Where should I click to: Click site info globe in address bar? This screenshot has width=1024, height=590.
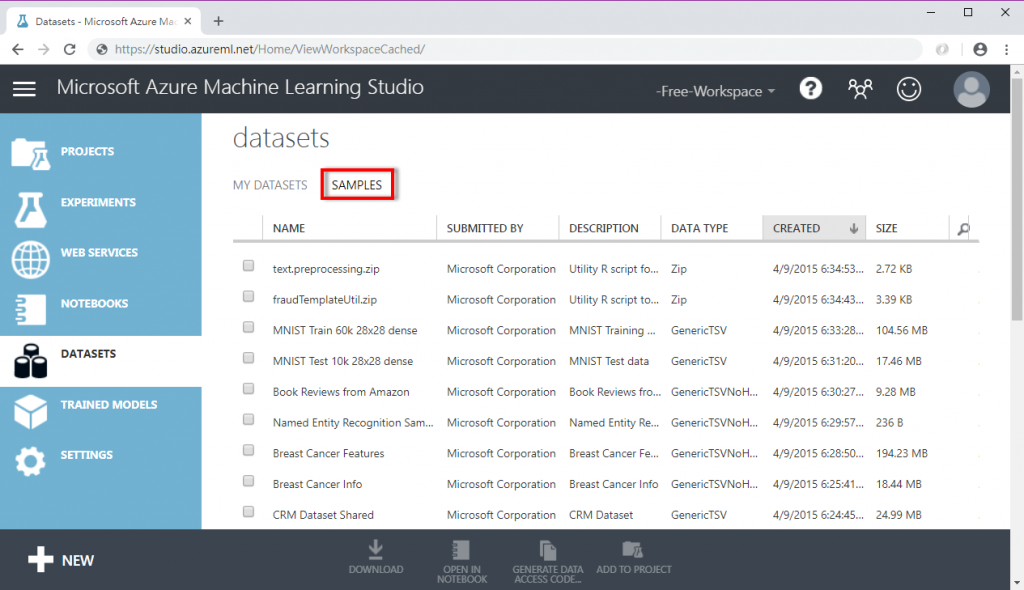102,49
